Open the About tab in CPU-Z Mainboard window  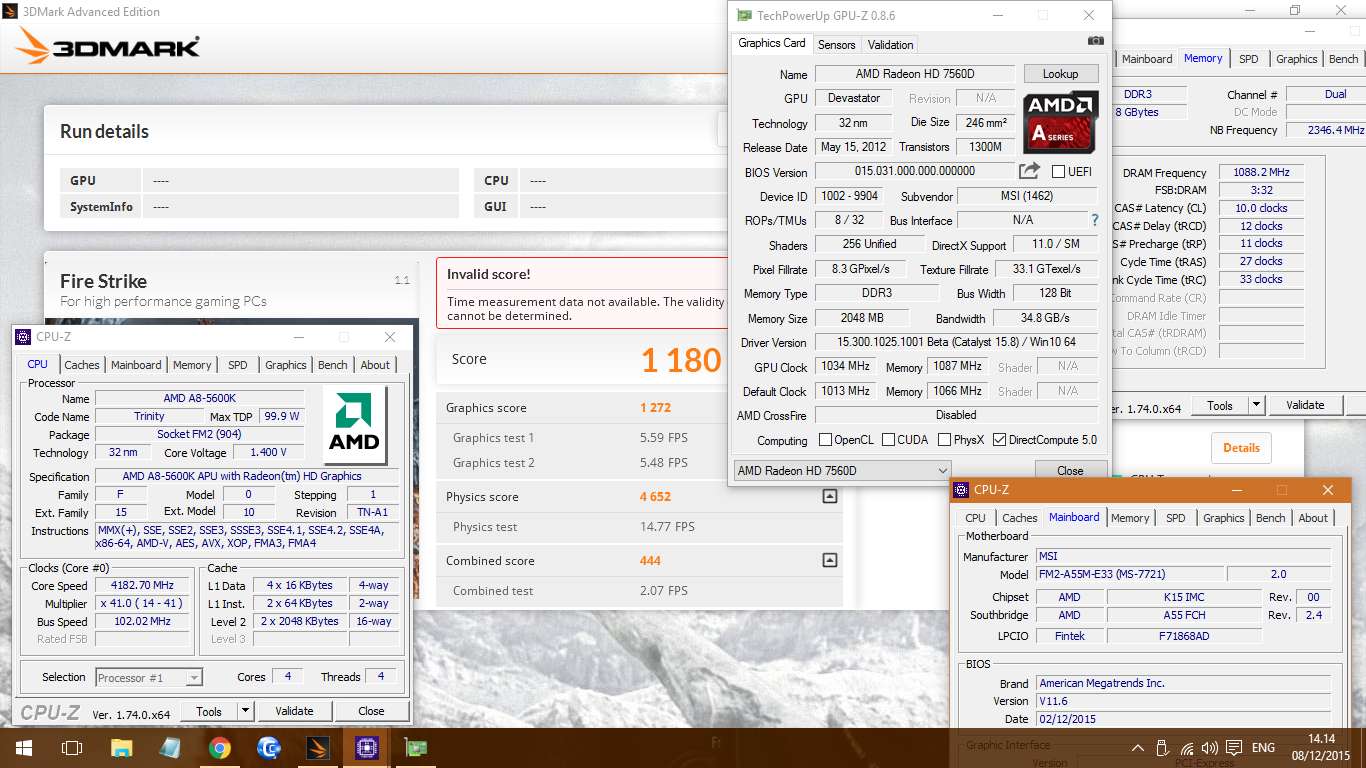(1313, 518)
